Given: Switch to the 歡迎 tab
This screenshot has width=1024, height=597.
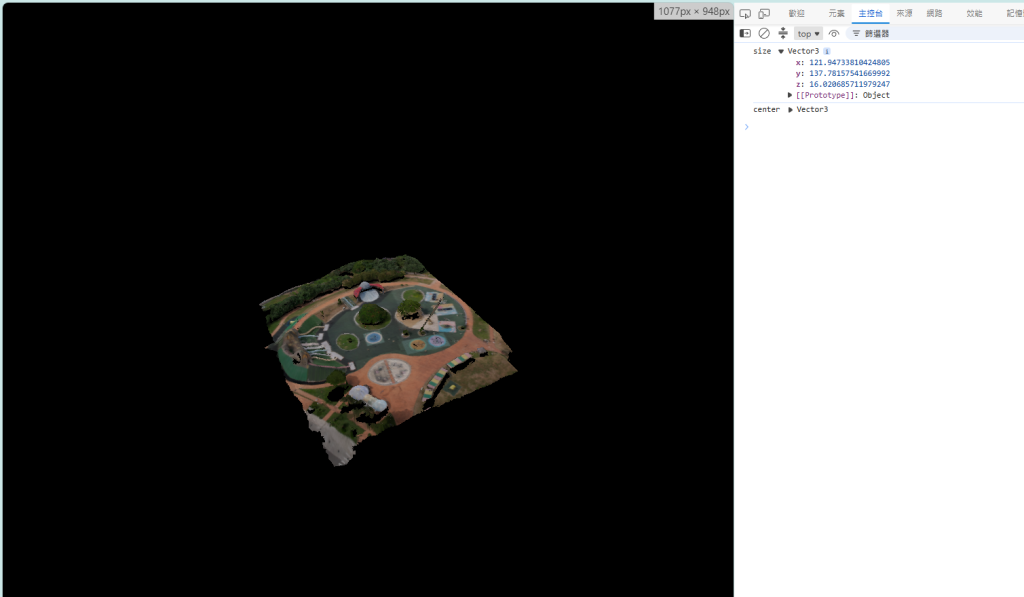Looking at the screenshot, I should [x=797, y=14].
